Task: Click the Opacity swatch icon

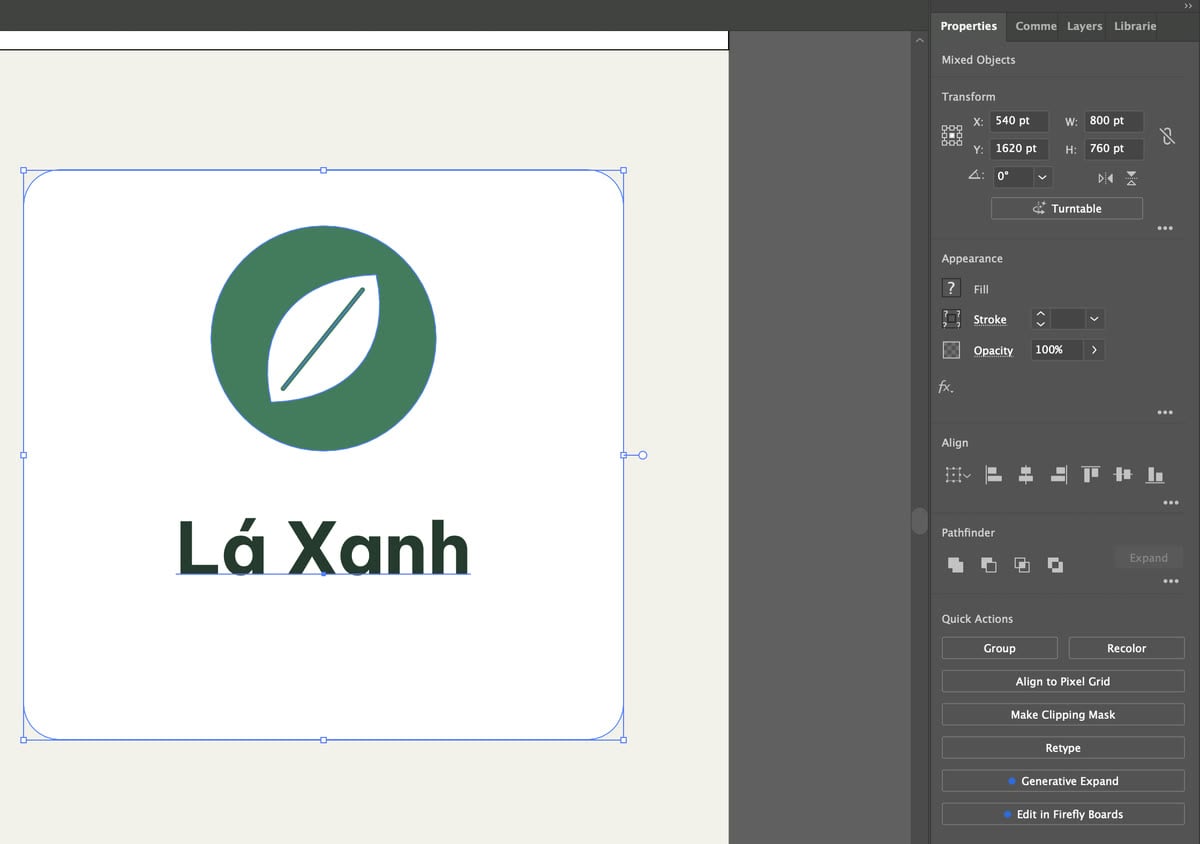Action: click(x=951, y=350)
